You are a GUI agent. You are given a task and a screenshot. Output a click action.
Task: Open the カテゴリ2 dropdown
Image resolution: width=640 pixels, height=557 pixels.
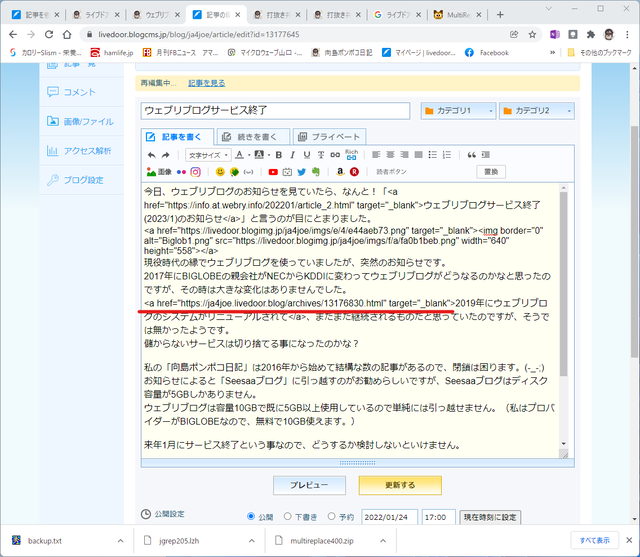537,111
